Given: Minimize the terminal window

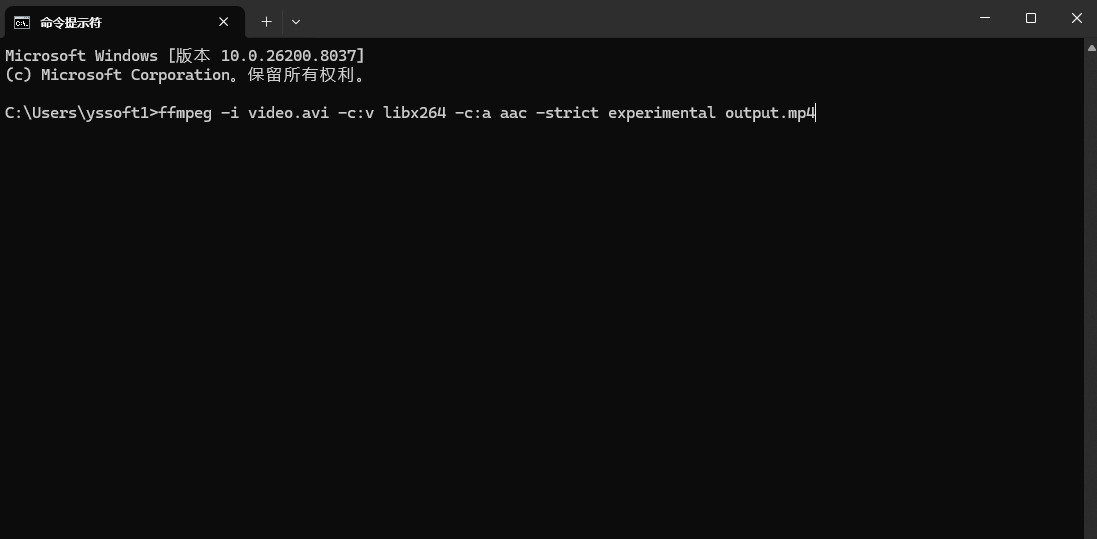Looking at the screenshot, I should click(x=984, y=18).
